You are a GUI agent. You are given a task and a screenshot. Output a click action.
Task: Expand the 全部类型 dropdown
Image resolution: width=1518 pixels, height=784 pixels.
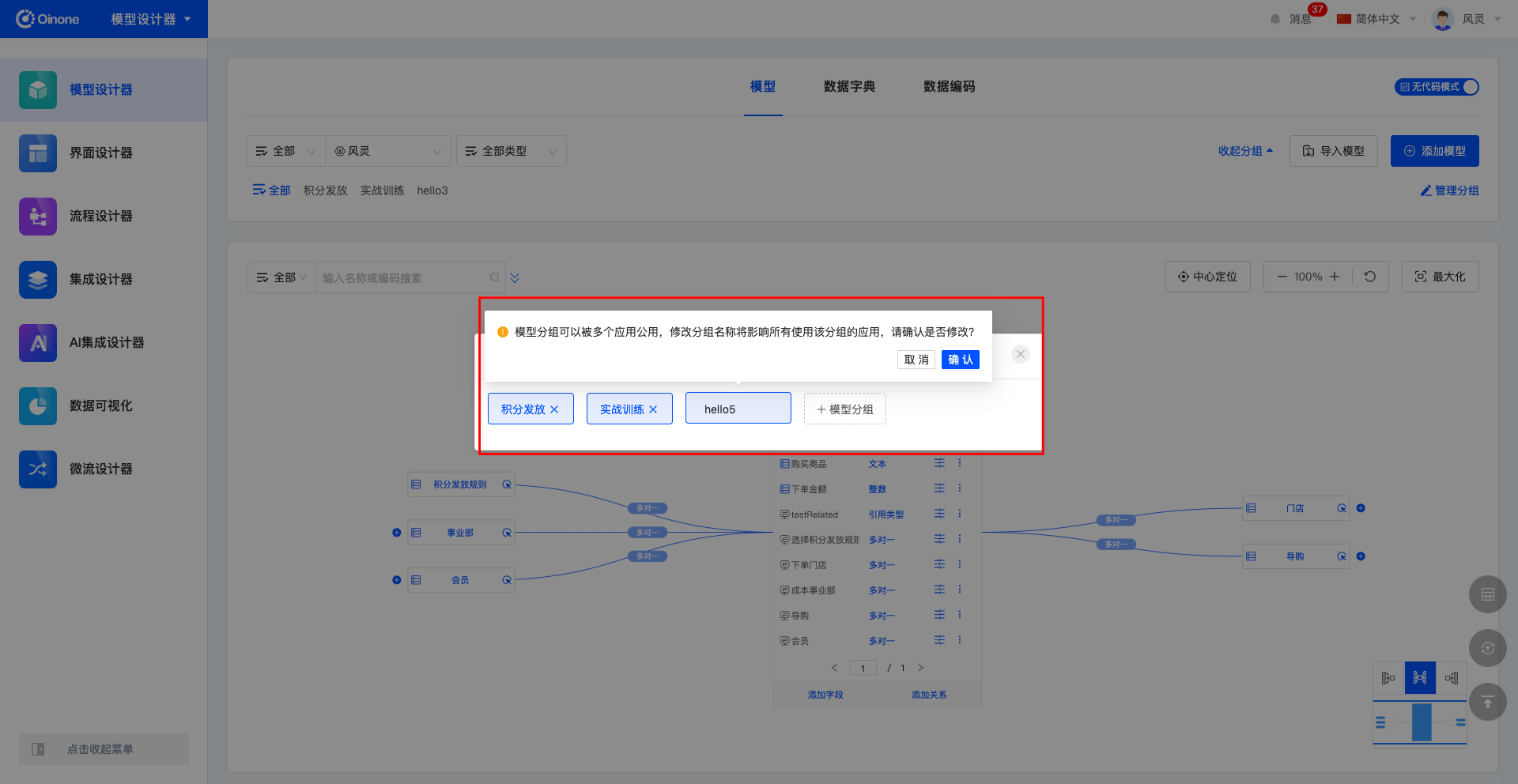click(511, 151)
